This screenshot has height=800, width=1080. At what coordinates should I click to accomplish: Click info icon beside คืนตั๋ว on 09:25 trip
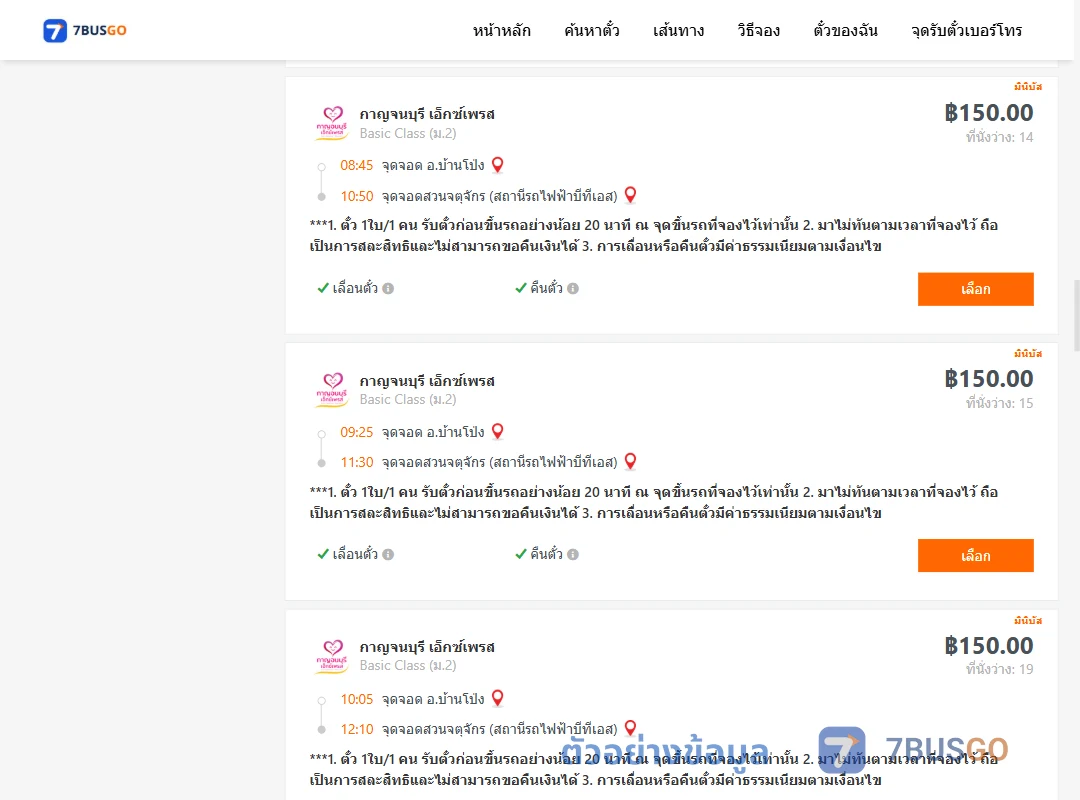tap(573, 555)
